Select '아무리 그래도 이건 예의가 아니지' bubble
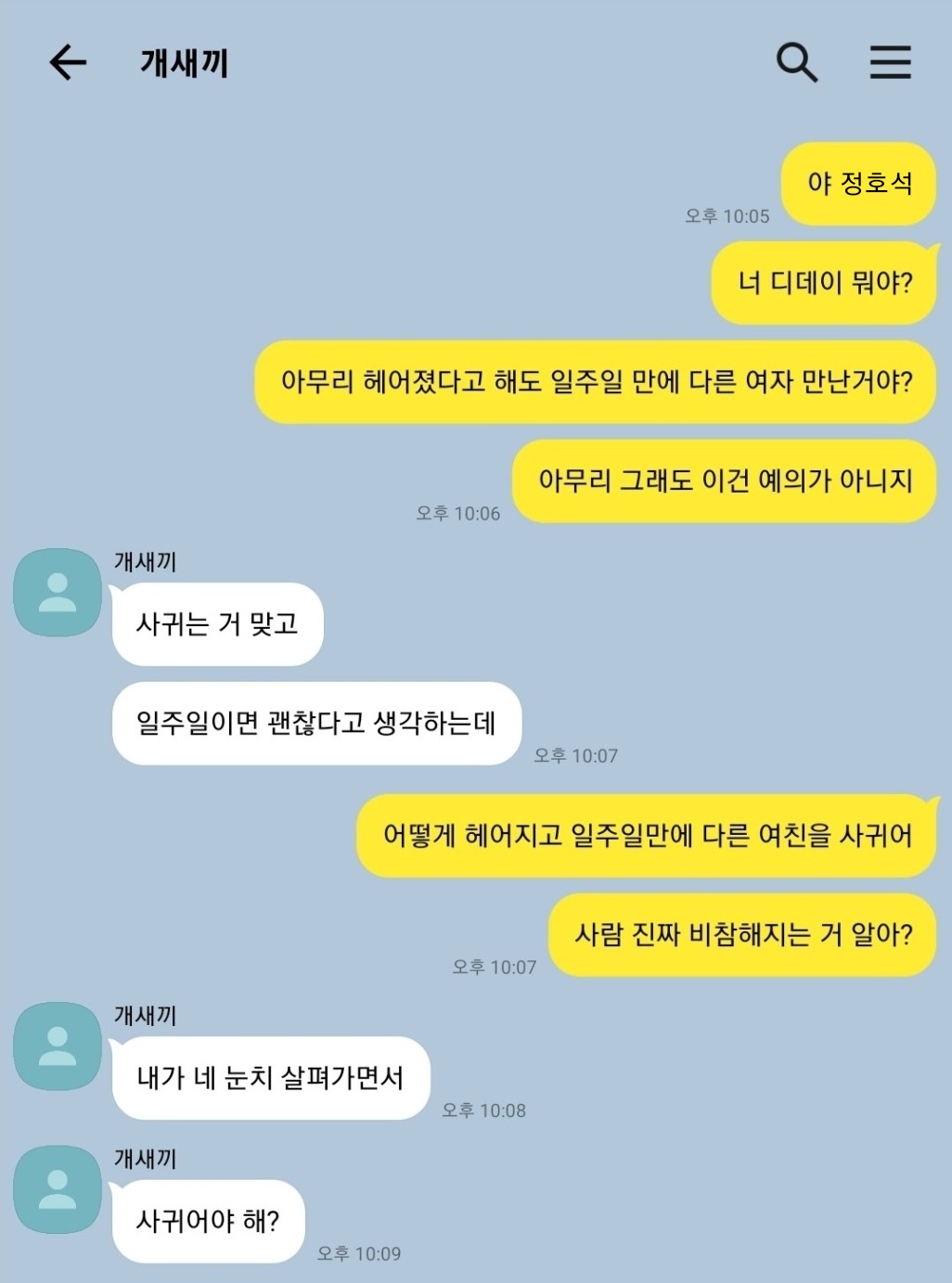The height and width of the screenshot is (1283, 952). pos(725,481)
